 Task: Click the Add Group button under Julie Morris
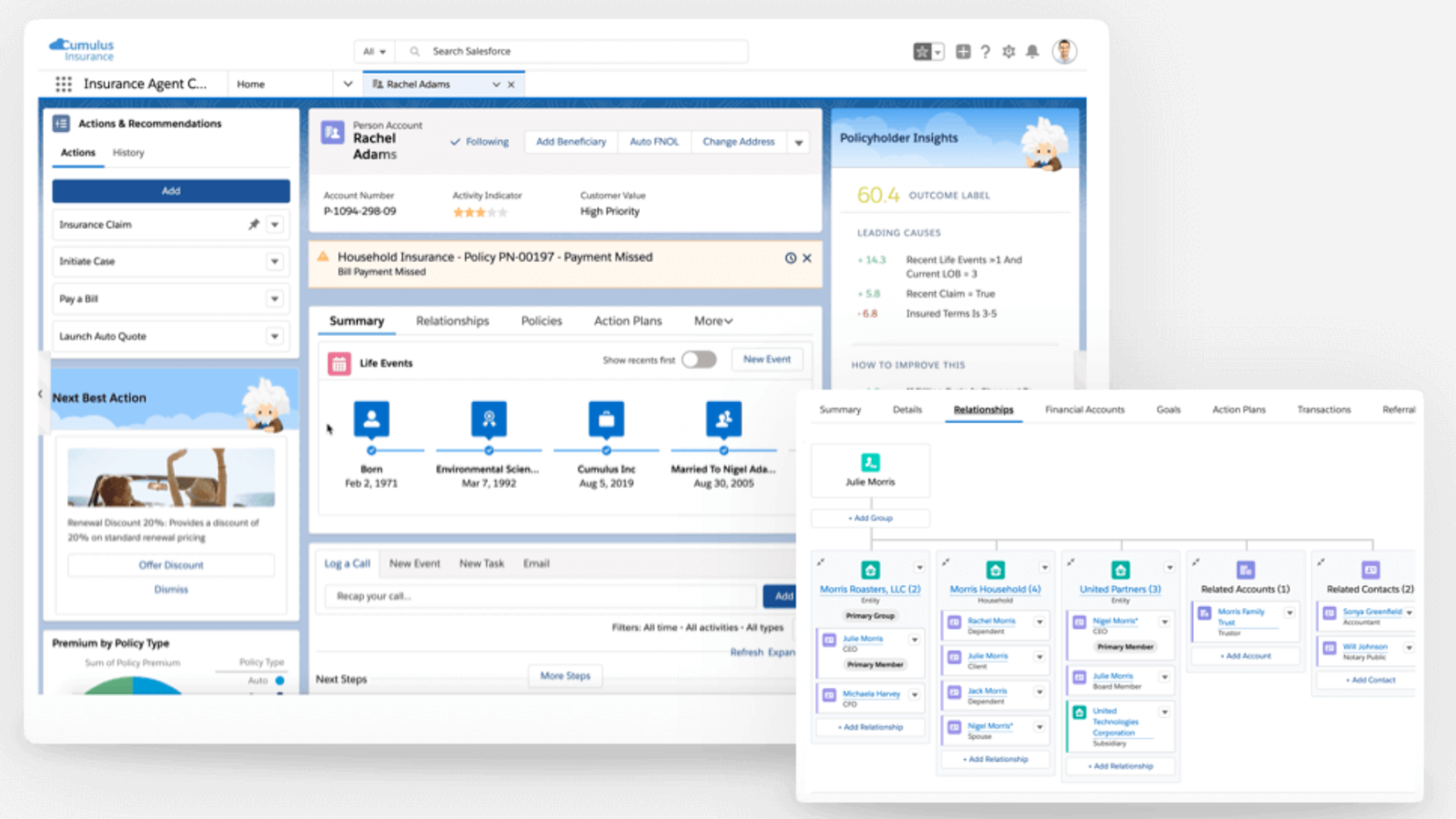coord(871,519)
